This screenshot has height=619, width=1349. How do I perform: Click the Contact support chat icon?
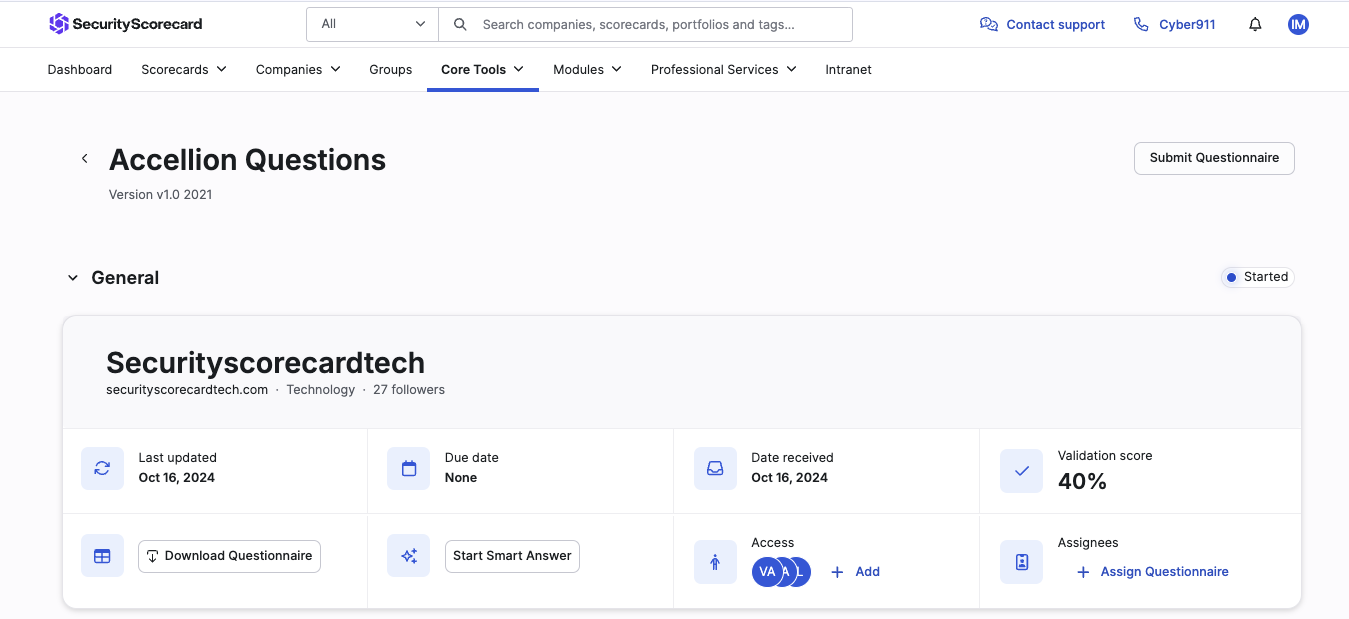click(x=989, y=24)
